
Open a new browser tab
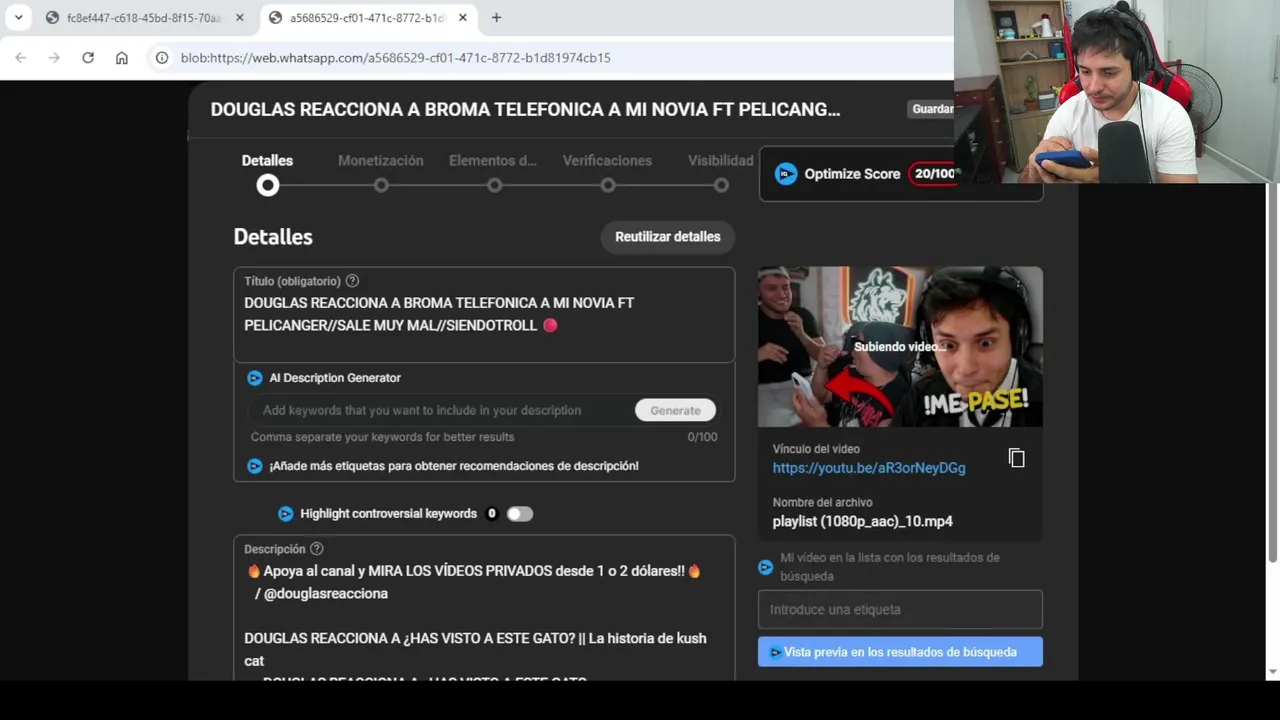tap(496, 18)
